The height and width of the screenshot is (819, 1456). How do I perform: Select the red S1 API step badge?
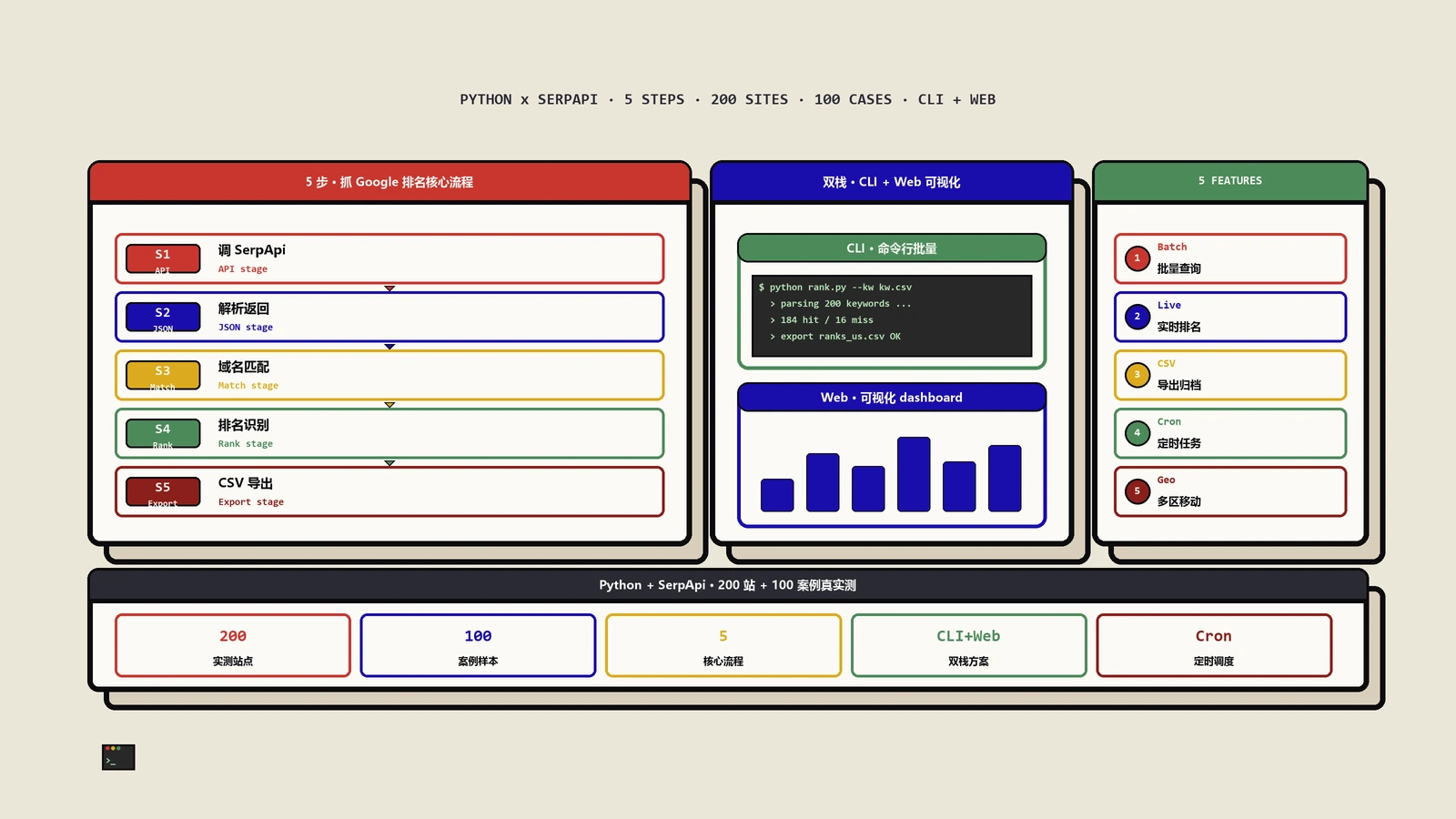point(163,258)
